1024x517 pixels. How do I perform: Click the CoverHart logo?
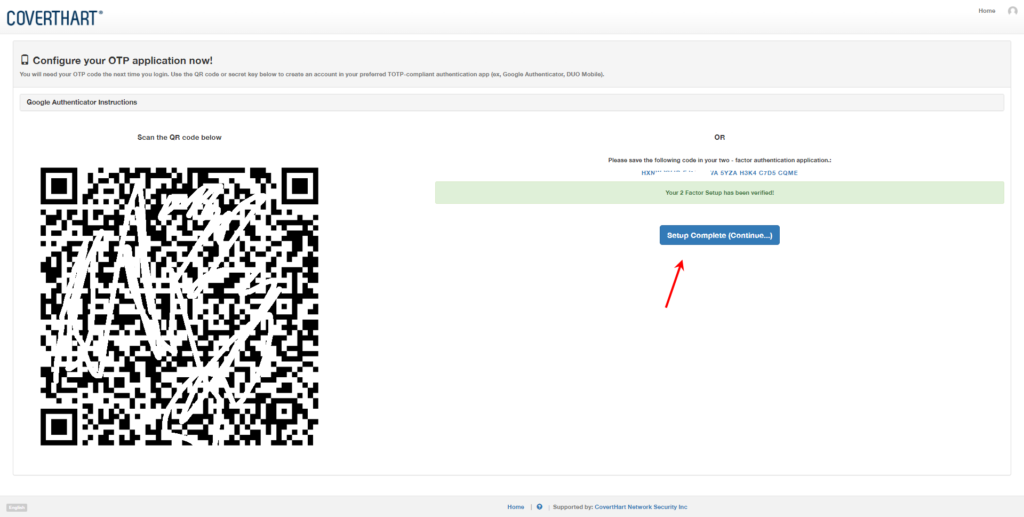(55, 18)
